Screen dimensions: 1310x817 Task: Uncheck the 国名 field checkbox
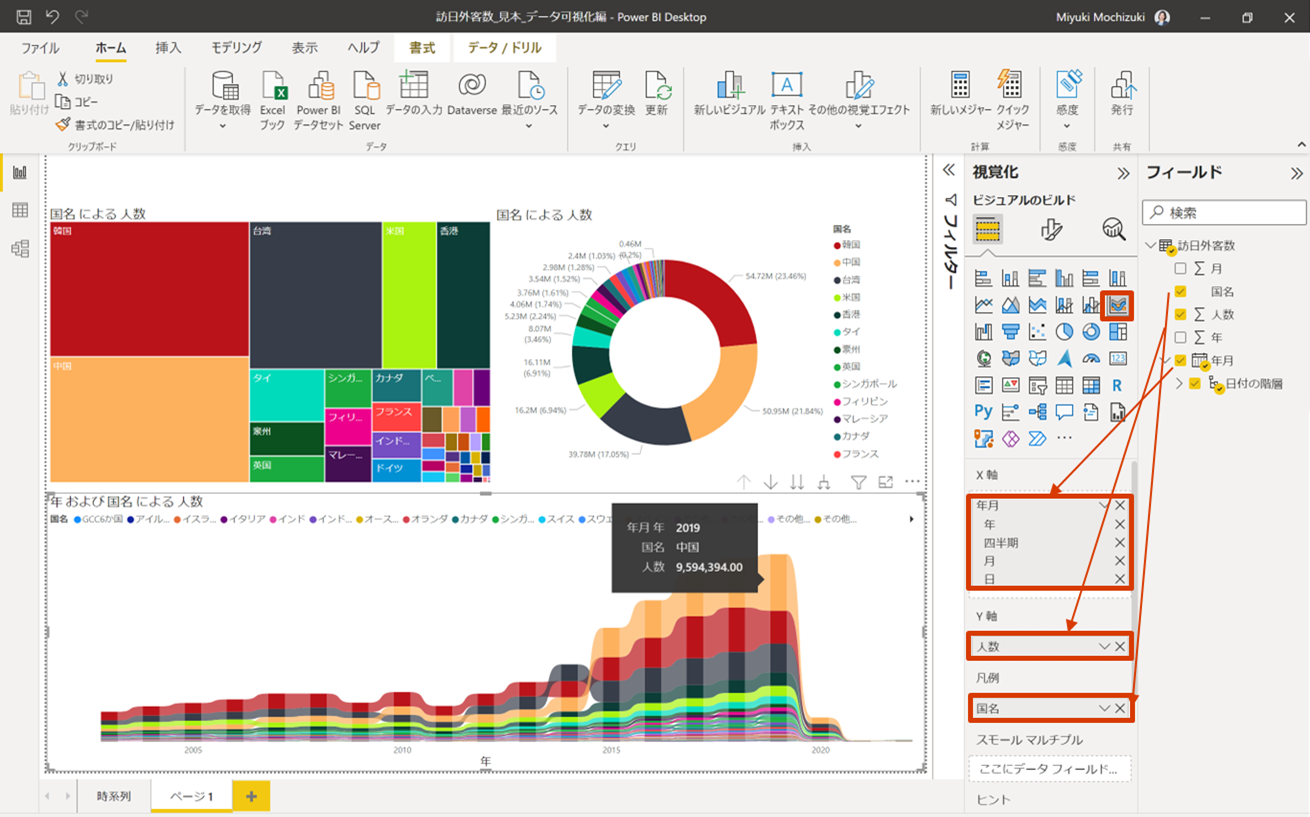pyautogui.click(x=1181, y=291)
